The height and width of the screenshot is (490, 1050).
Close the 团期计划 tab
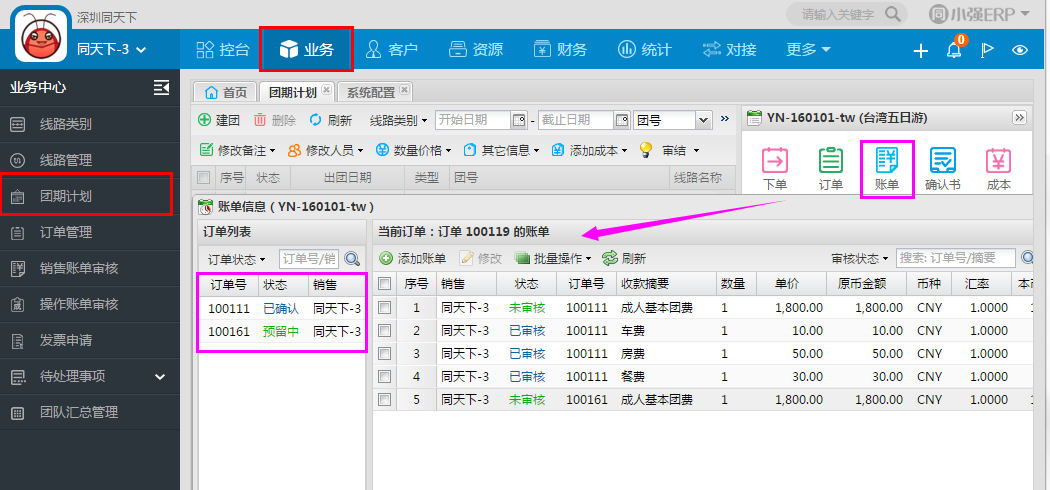click(x=326, y=89)
